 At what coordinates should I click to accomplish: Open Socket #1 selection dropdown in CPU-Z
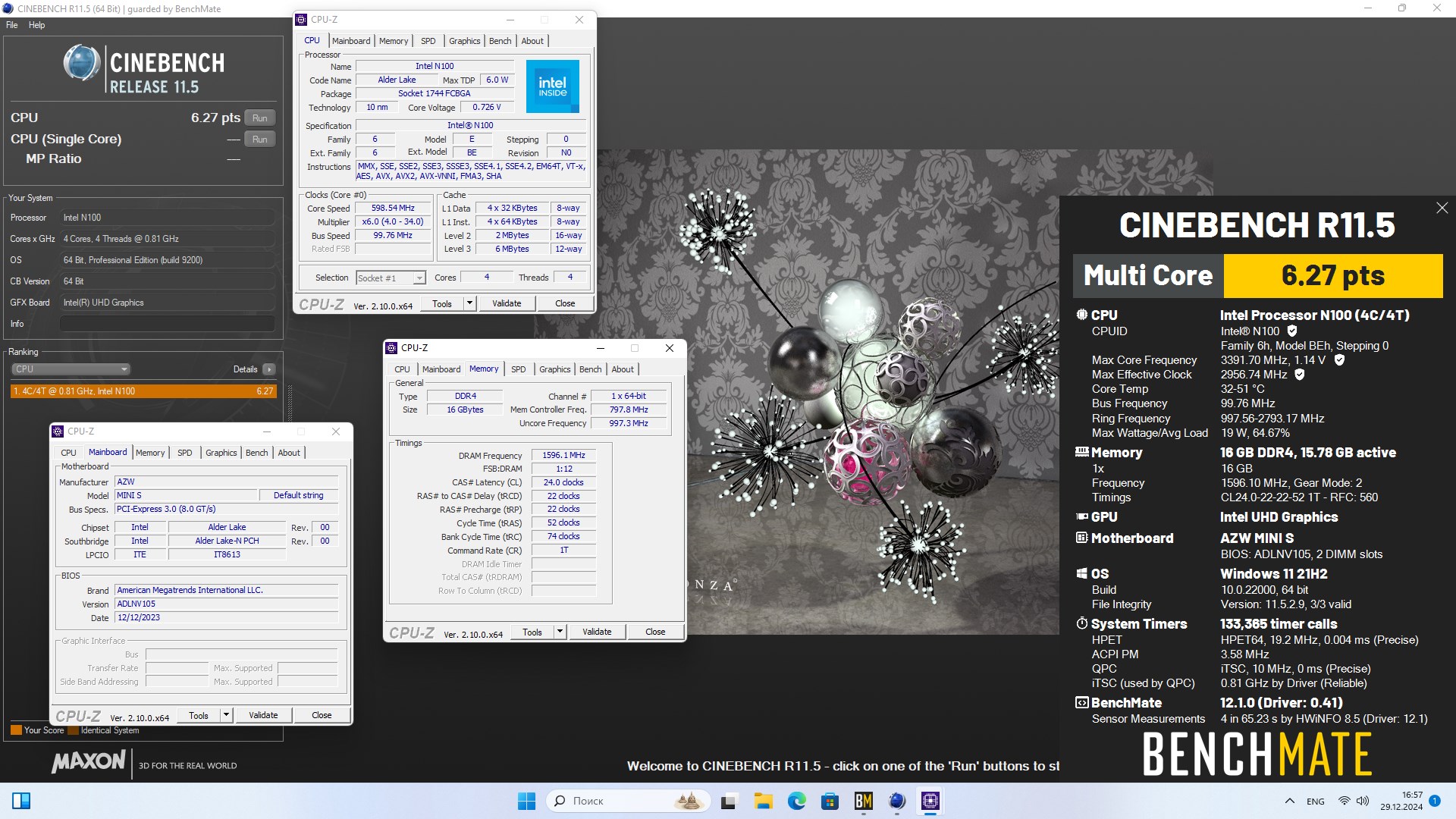click(x=391, y=278)
